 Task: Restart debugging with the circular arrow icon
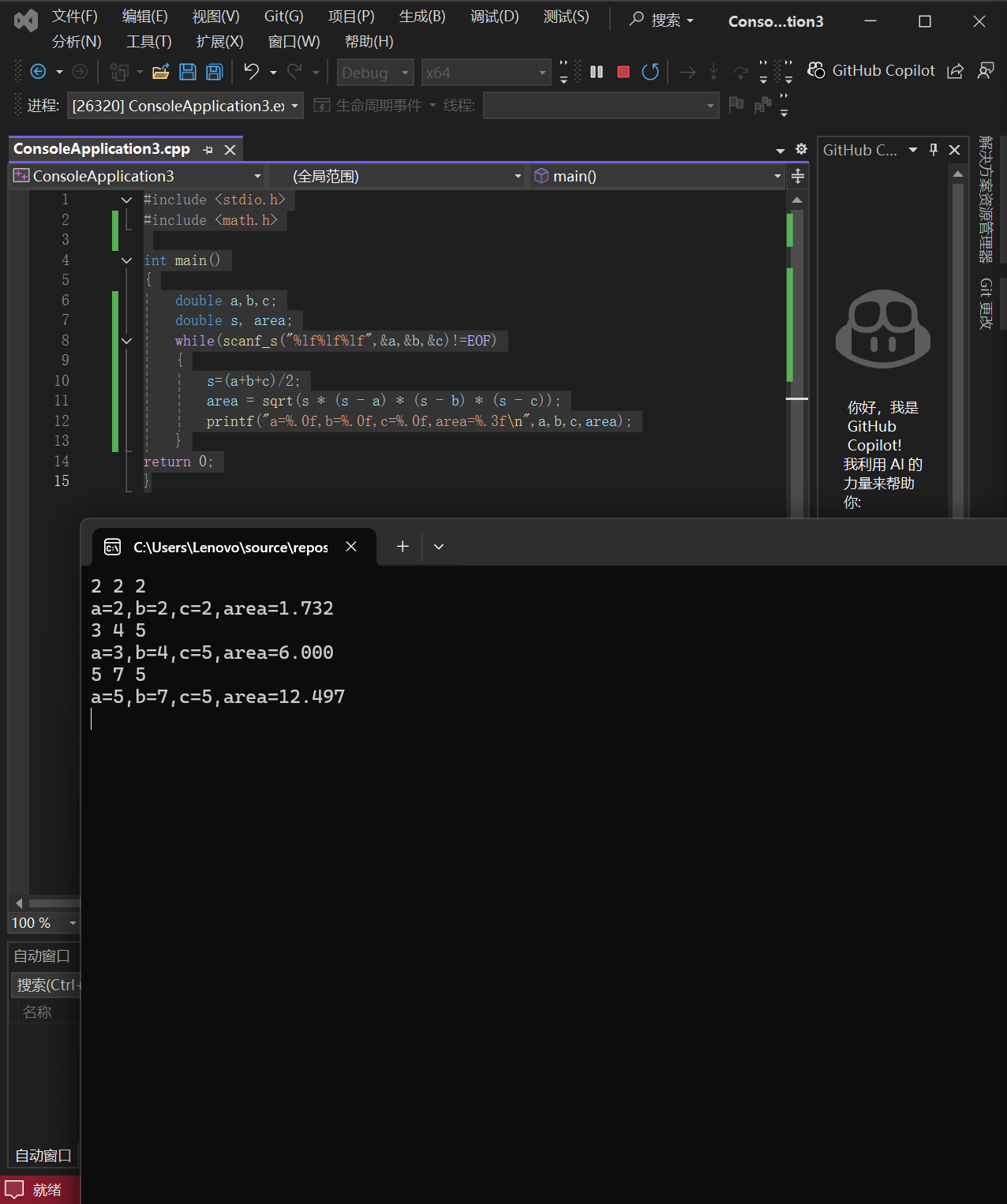point(650,72)
